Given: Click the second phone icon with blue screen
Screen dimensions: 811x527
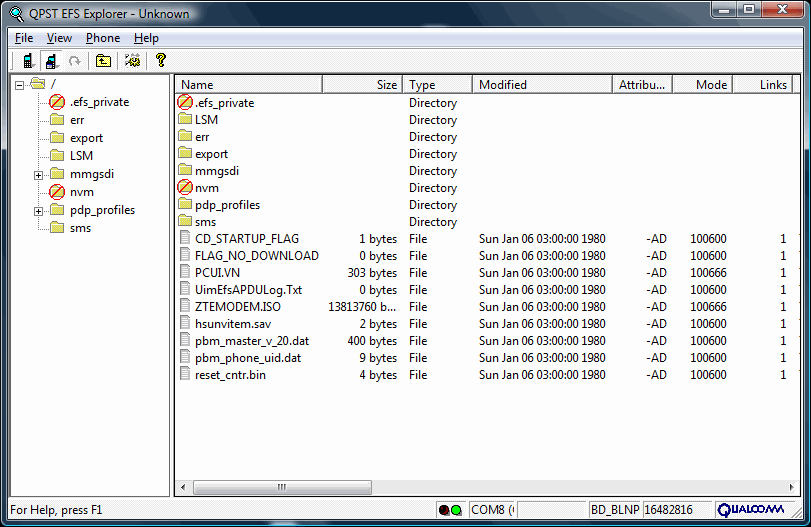Looking at the screenshot, I should [51, 61].
